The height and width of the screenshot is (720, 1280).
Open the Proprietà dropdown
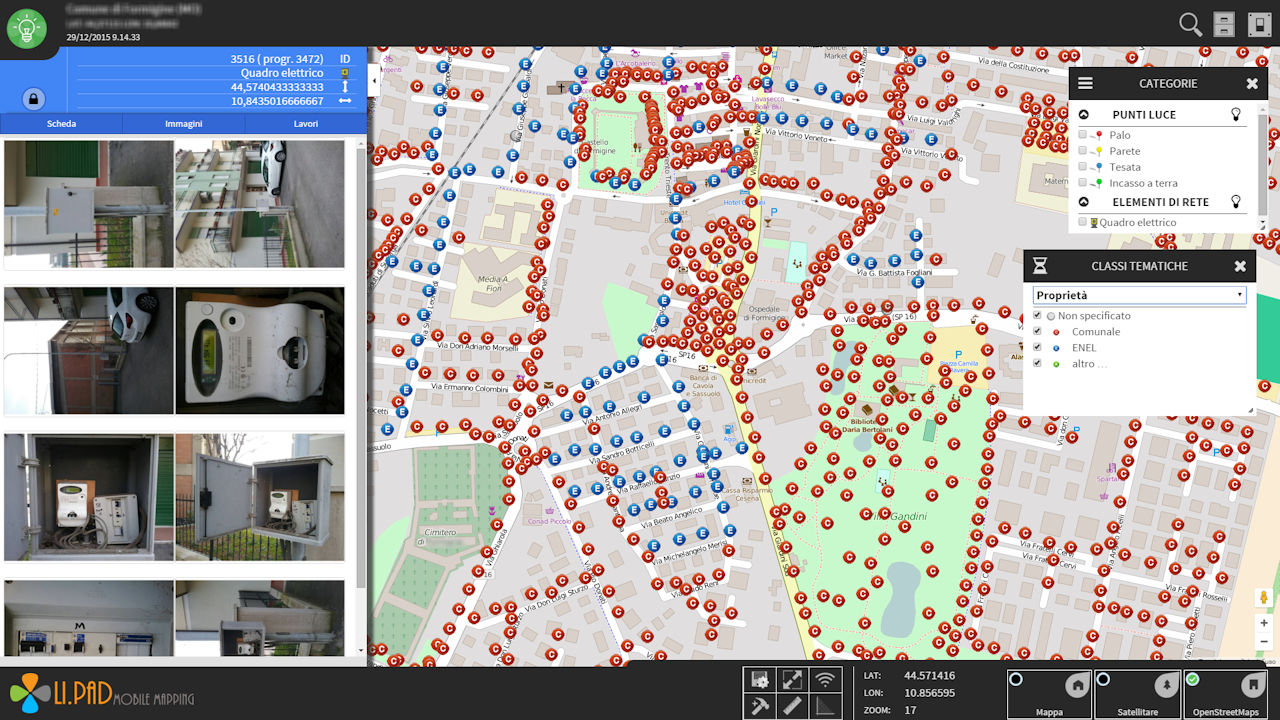point(1139,295)
